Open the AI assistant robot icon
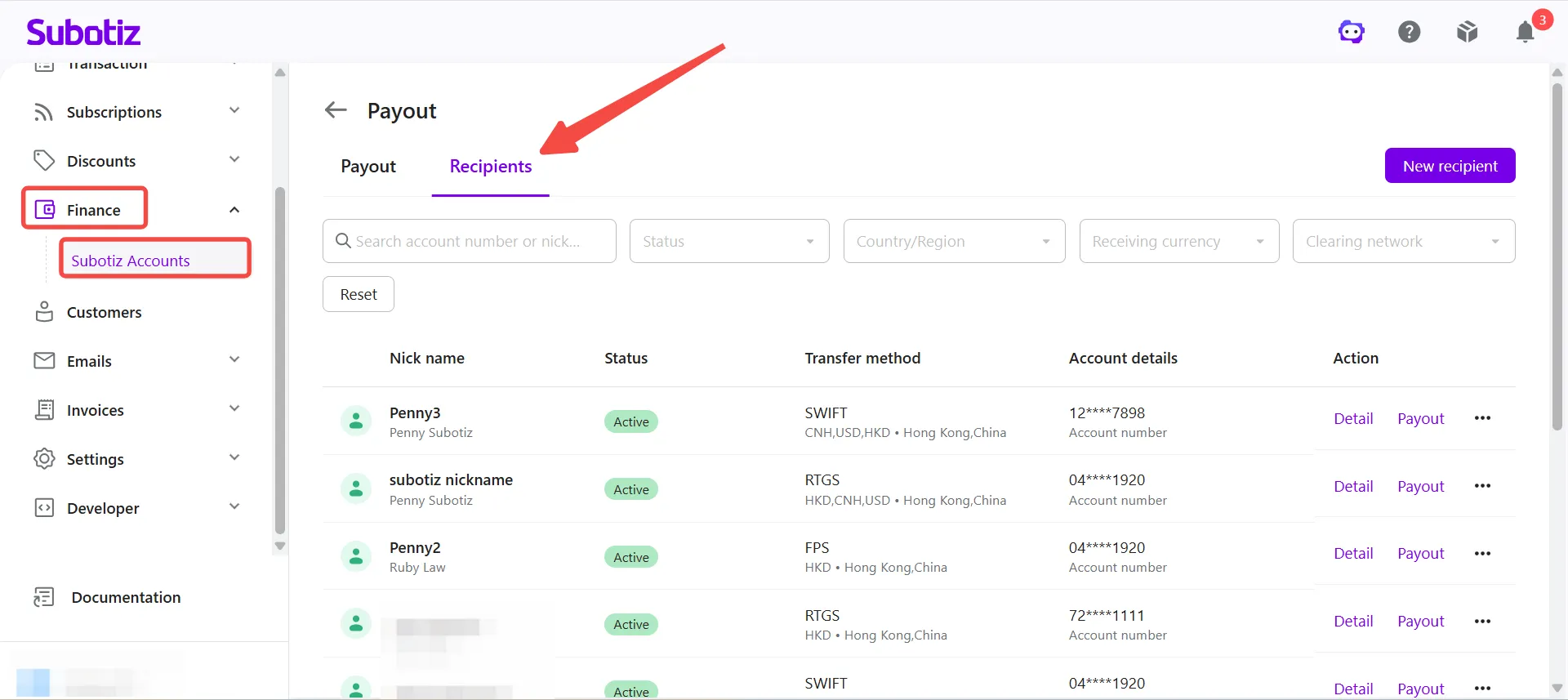This screenshot has height=700, width=1568. 1352,32
